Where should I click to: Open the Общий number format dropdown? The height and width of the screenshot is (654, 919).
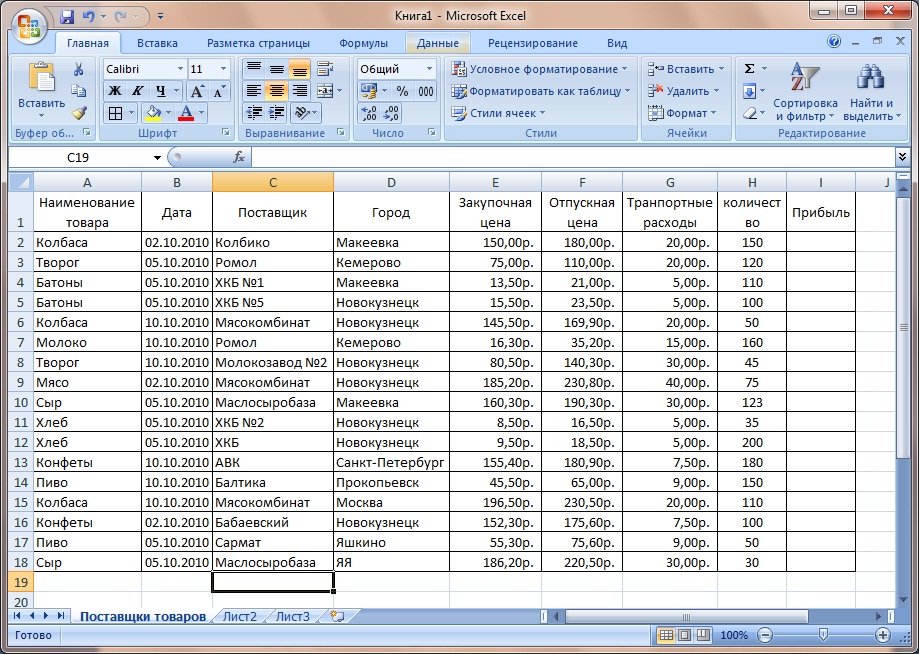click(x=429, y=69)
